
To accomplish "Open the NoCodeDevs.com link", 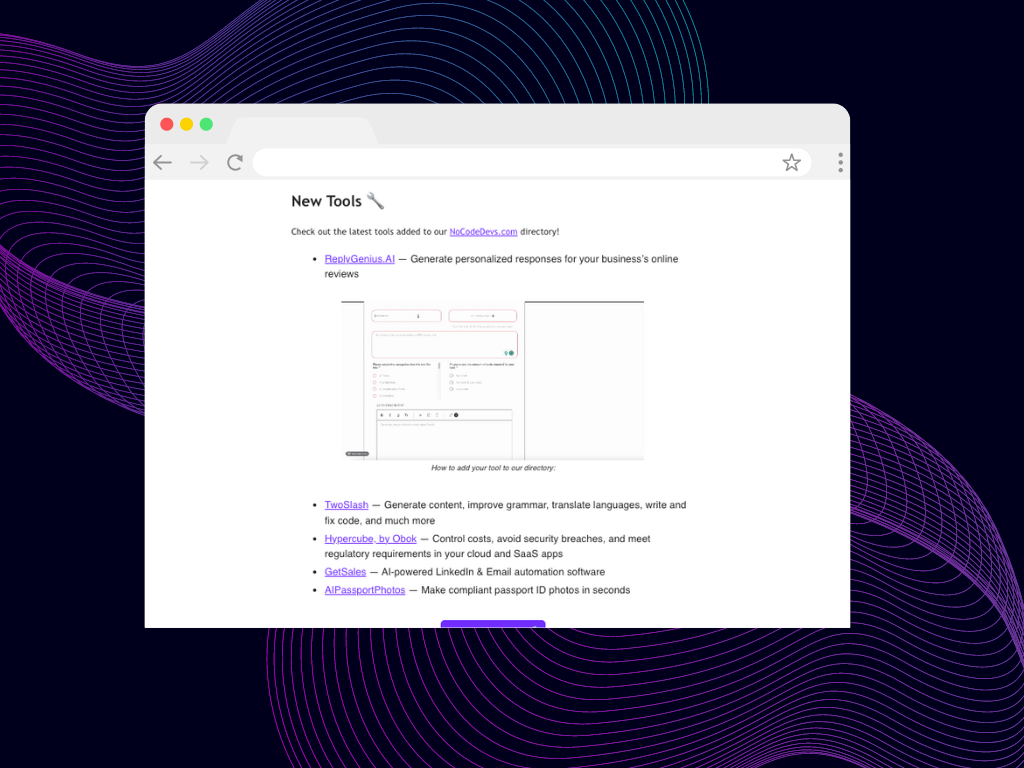I will pyautogui.click(x=483, y=232).
